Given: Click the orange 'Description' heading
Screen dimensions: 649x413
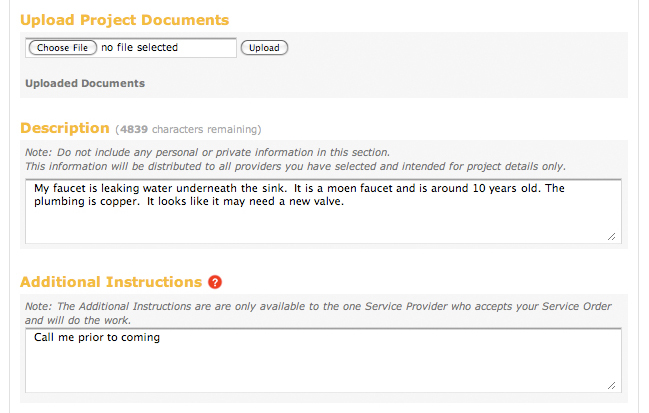Looking at the screenshot, I should pyautogui.click(x=65, y=128).
